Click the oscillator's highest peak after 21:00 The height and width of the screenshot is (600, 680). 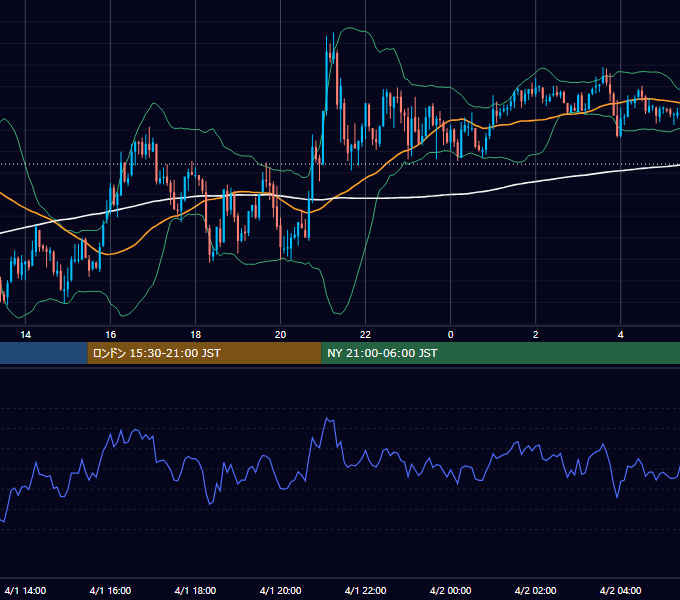coord(328,419)
